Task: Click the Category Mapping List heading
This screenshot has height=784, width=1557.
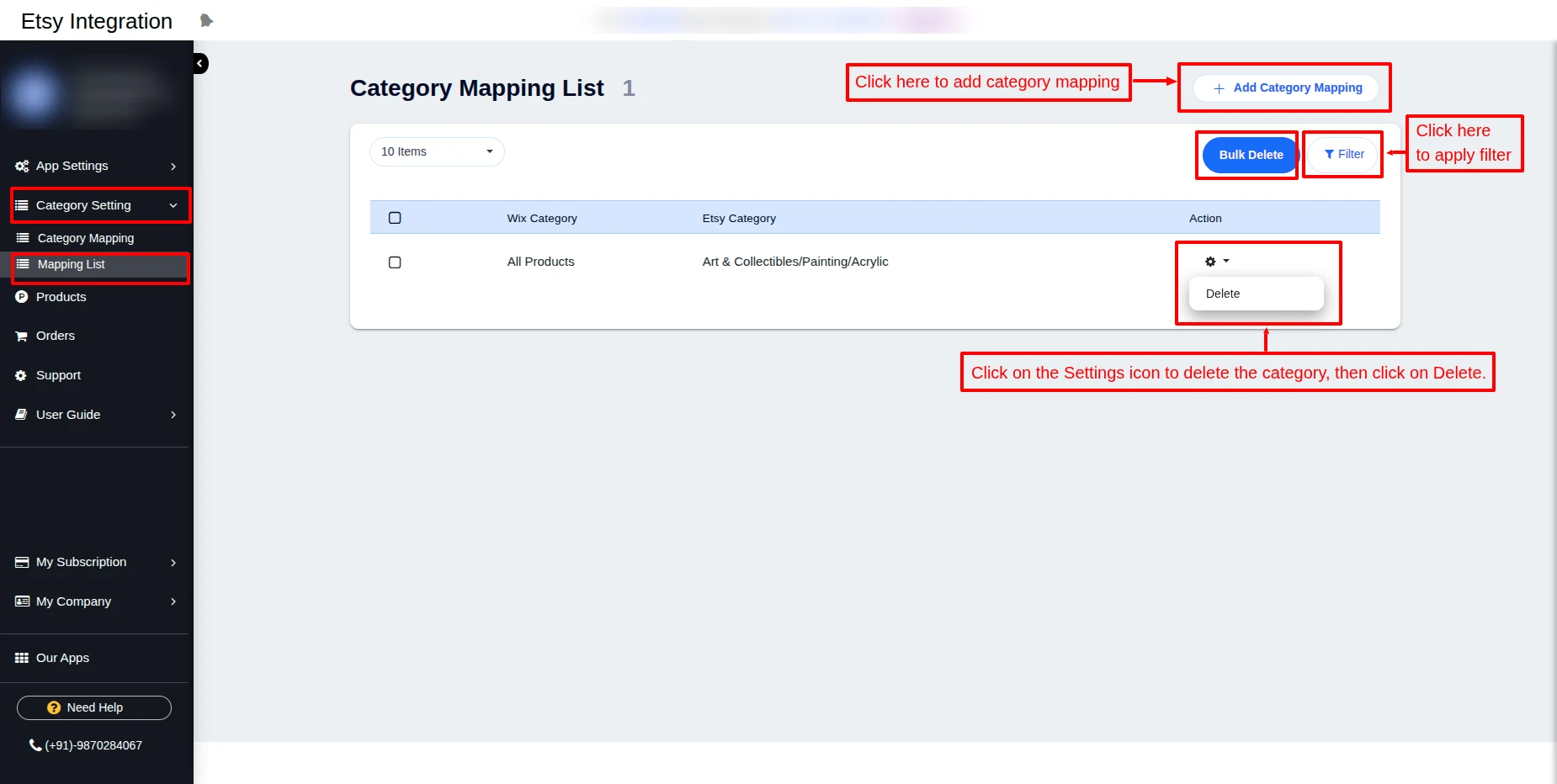Action: (x=477, y=88)
